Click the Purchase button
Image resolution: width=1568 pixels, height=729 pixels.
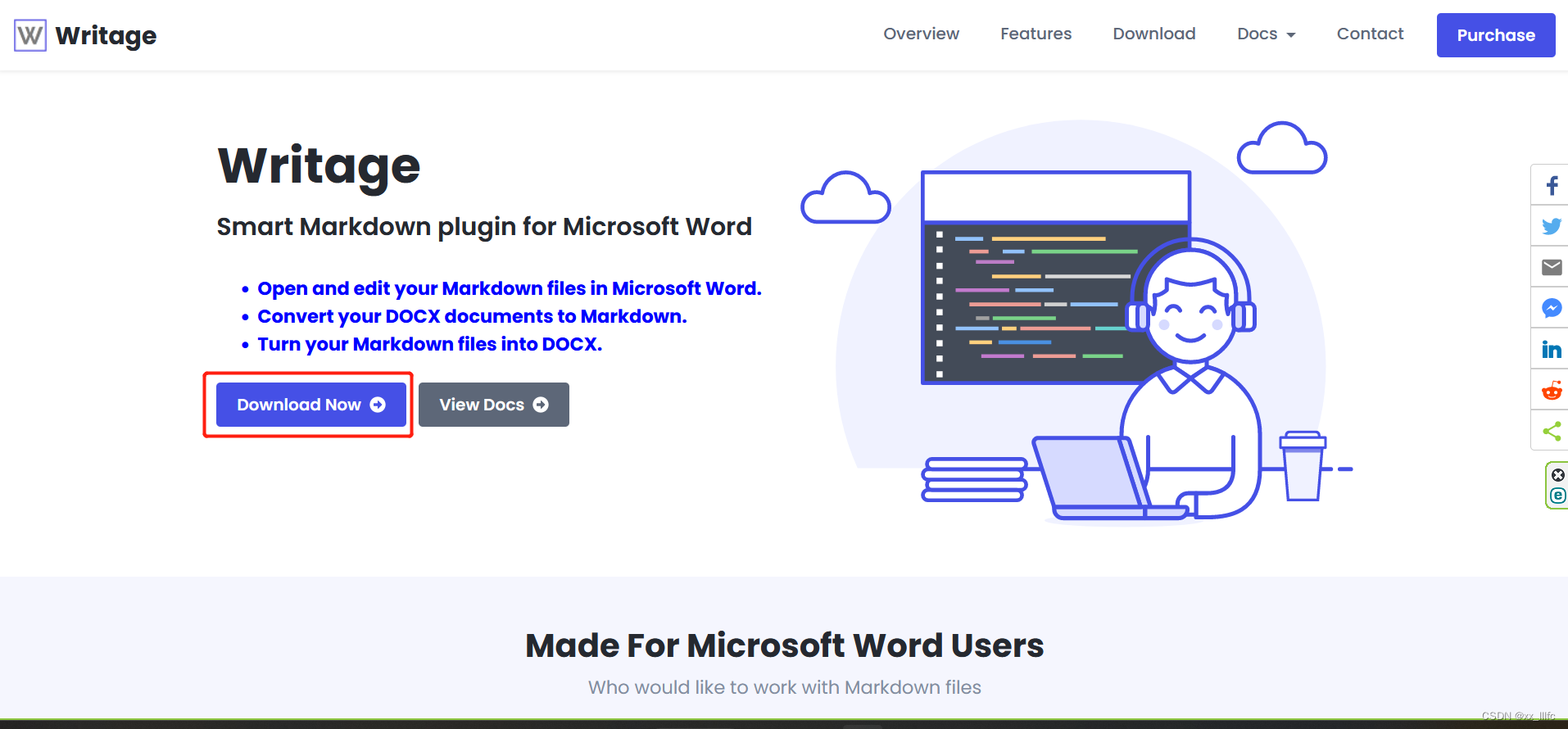(x=1496, y=35)
